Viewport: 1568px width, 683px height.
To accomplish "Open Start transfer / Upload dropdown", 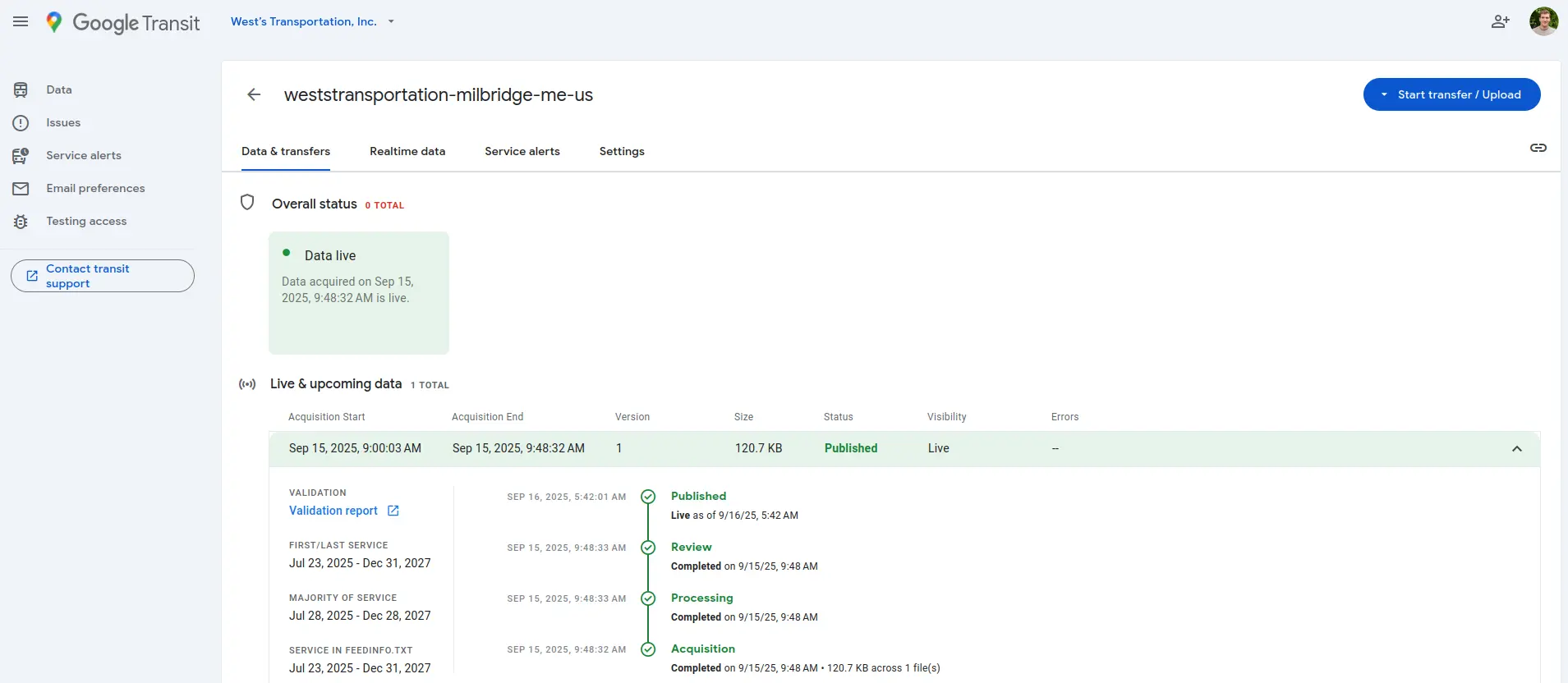I will 1451,94.
